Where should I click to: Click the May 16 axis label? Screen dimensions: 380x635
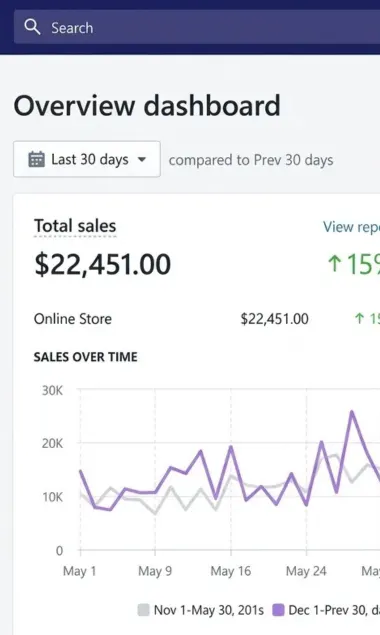click(231, 571)
